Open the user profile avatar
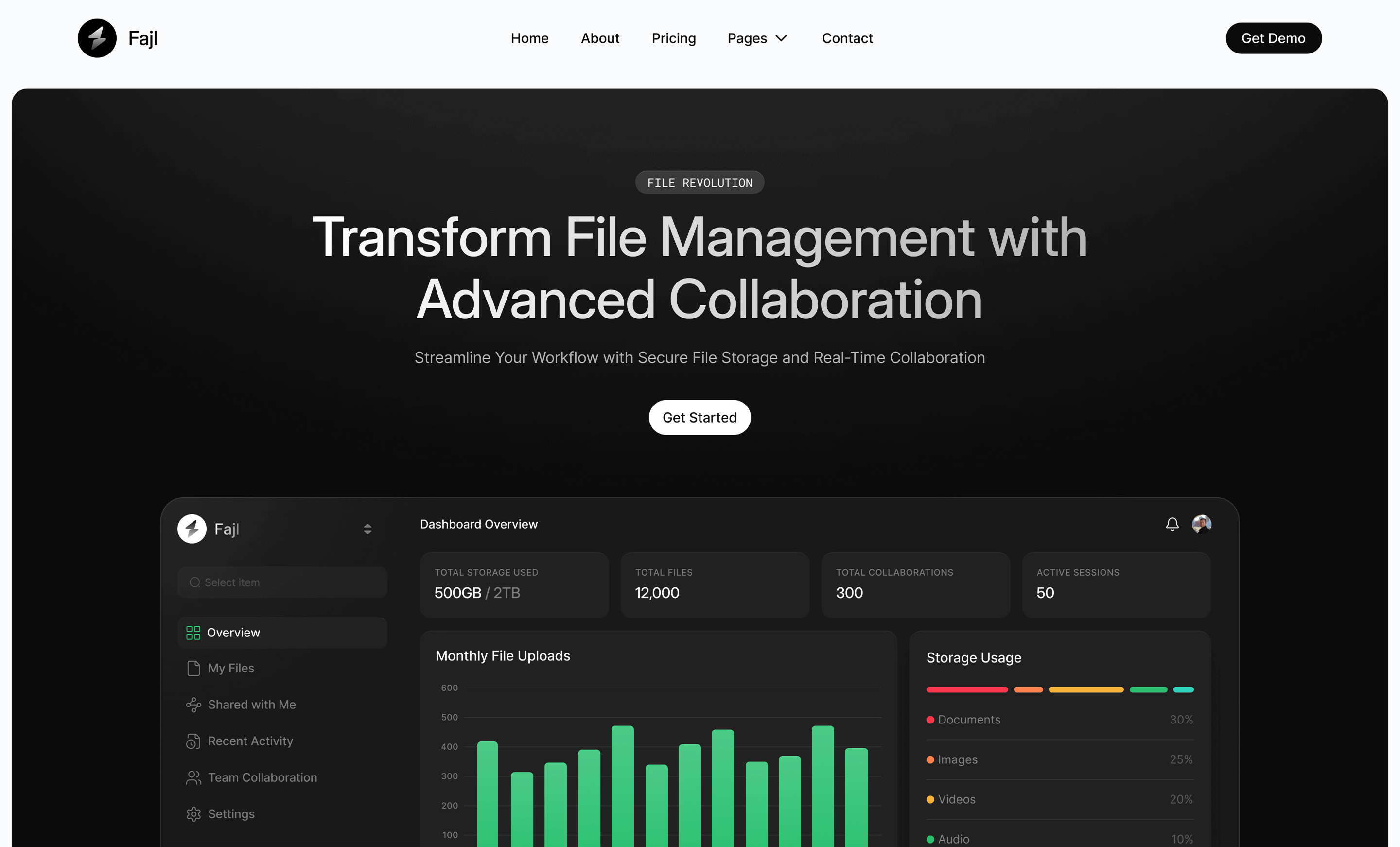 tap(1202, 524)
